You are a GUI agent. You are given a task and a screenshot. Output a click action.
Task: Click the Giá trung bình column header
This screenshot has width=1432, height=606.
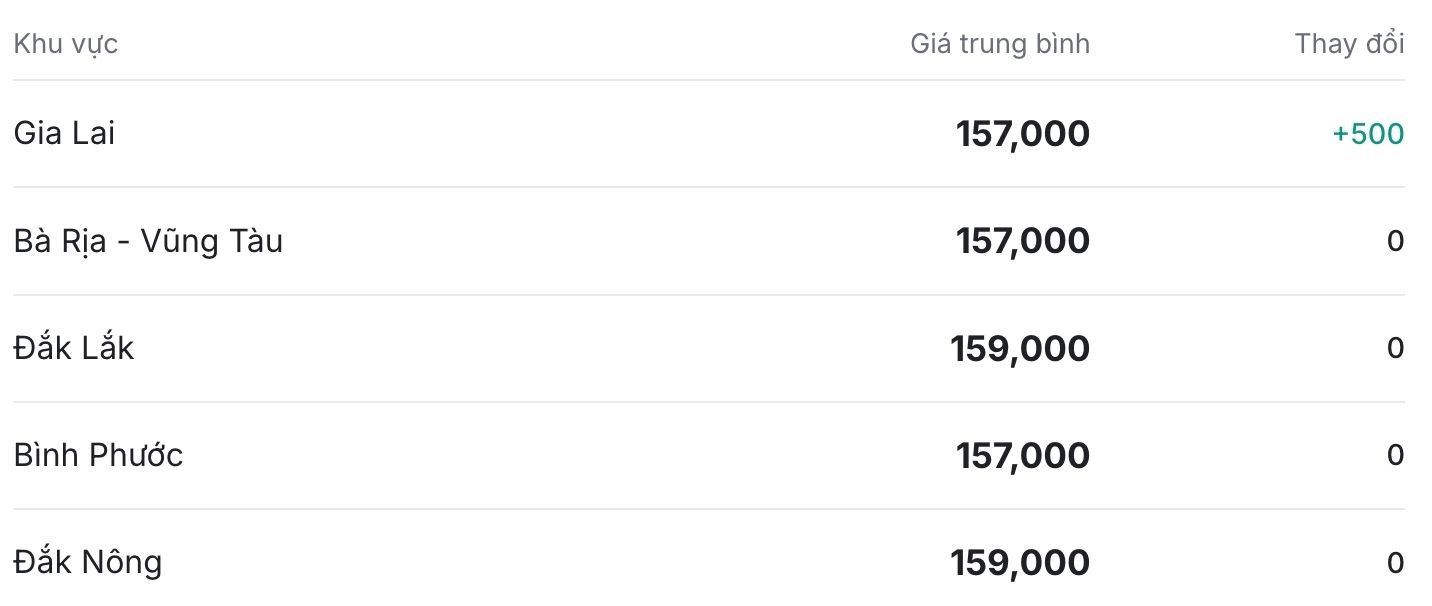[x=1000, y=44]
